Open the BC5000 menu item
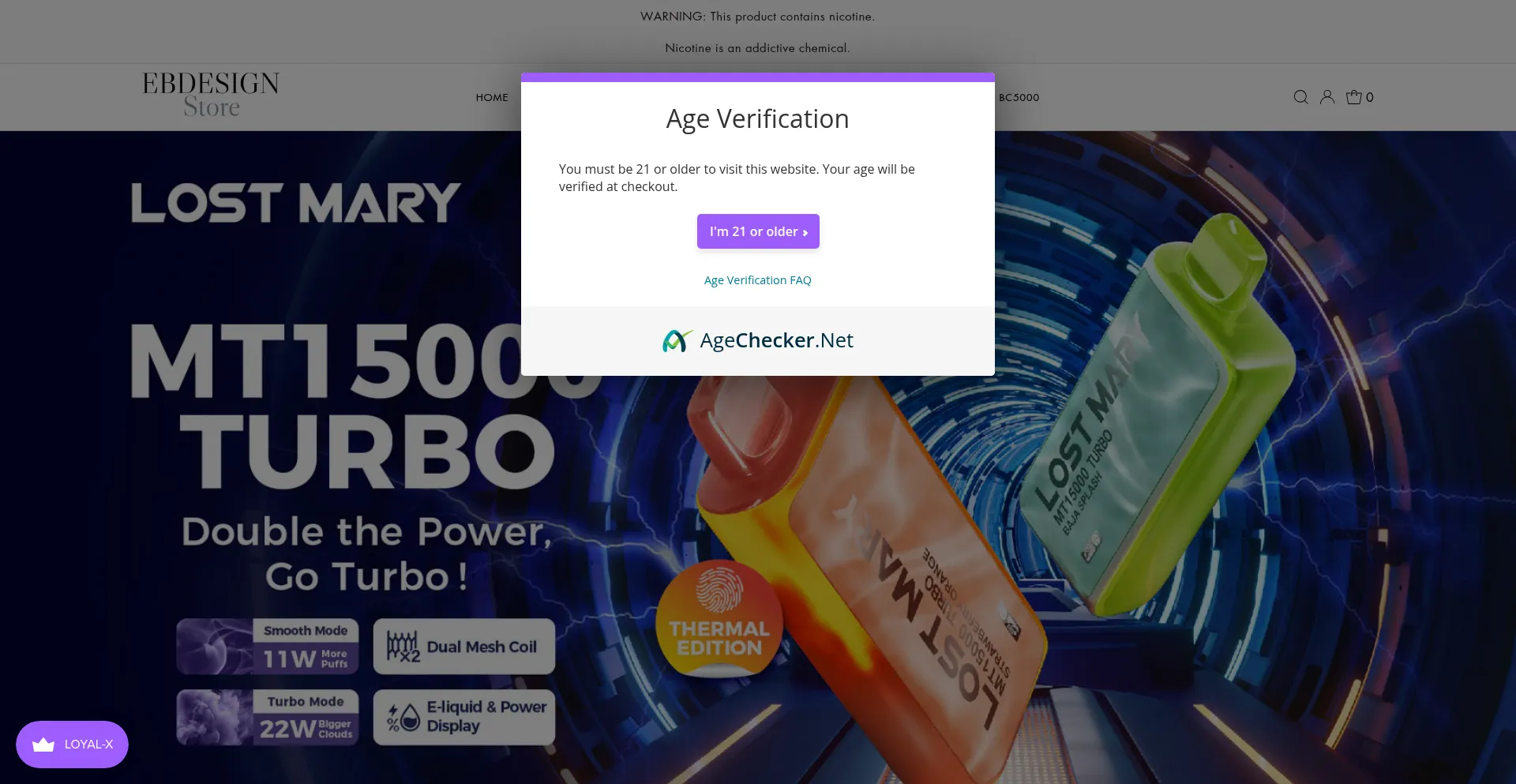This screenshot has height=784, width=1516. click(x=1019, y=97)
